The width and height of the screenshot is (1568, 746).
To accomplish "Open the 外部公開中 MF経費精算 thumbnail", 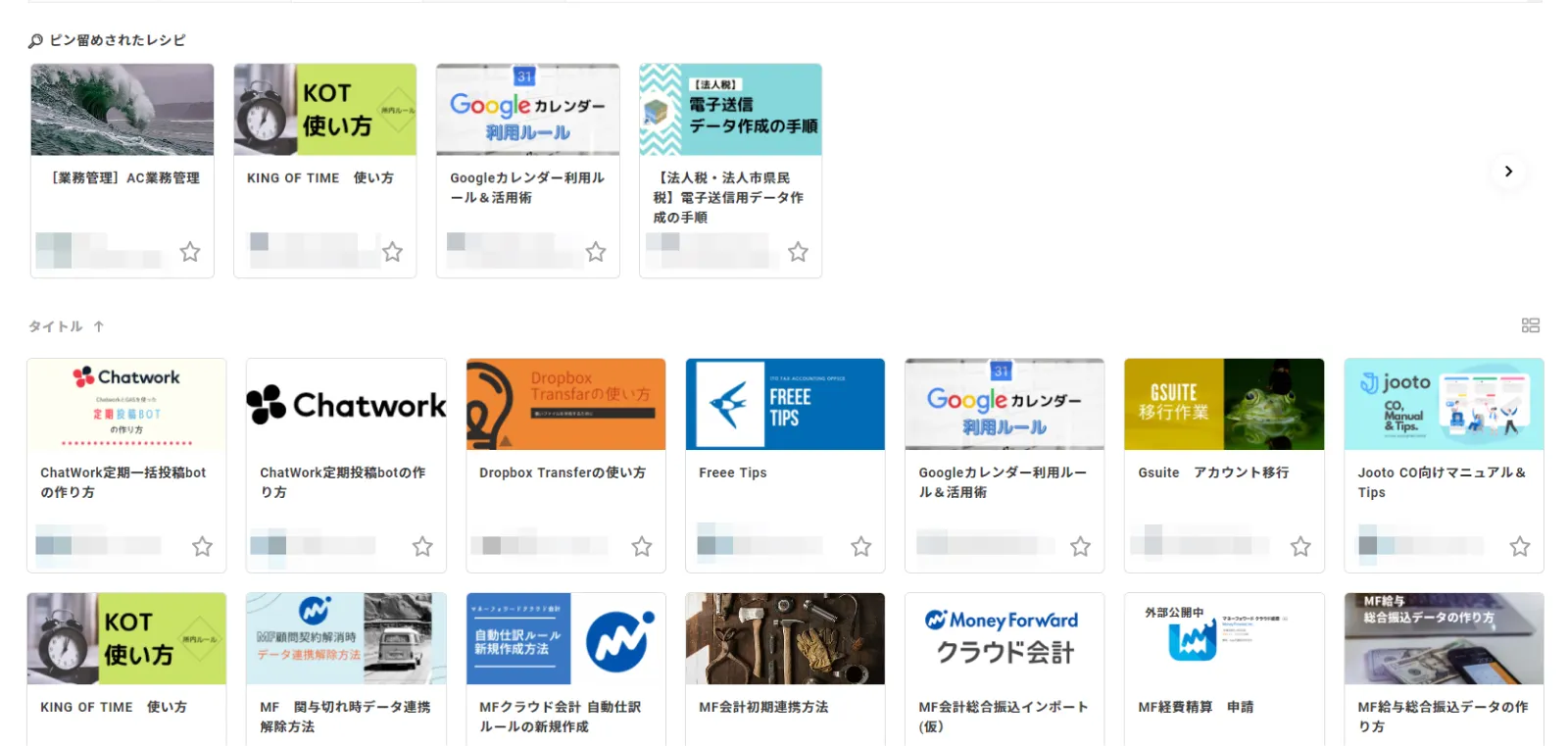I will [x=1225, y=638].
